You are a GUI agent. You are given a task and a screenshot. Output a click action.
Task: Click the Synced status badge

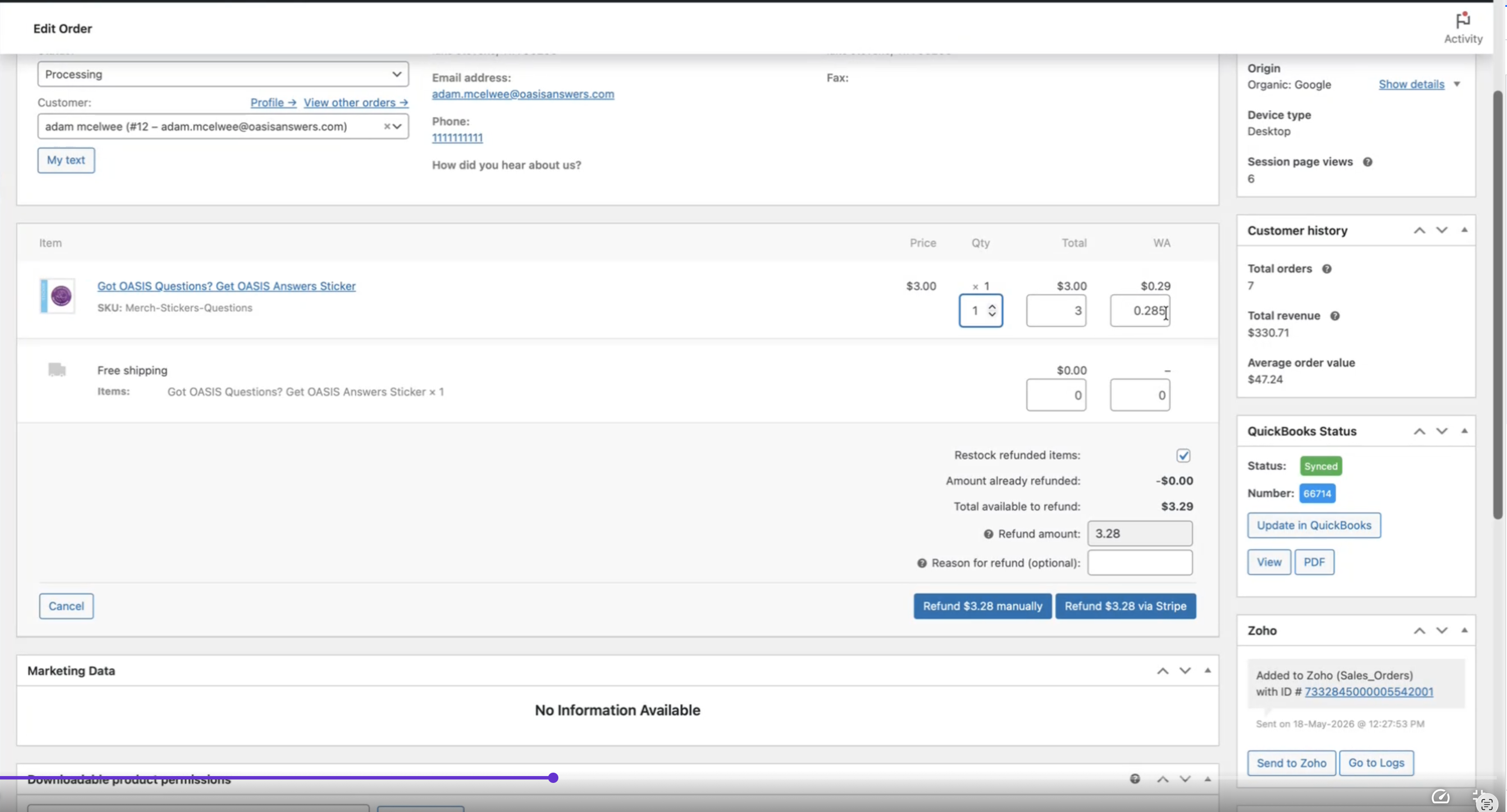1320,466
